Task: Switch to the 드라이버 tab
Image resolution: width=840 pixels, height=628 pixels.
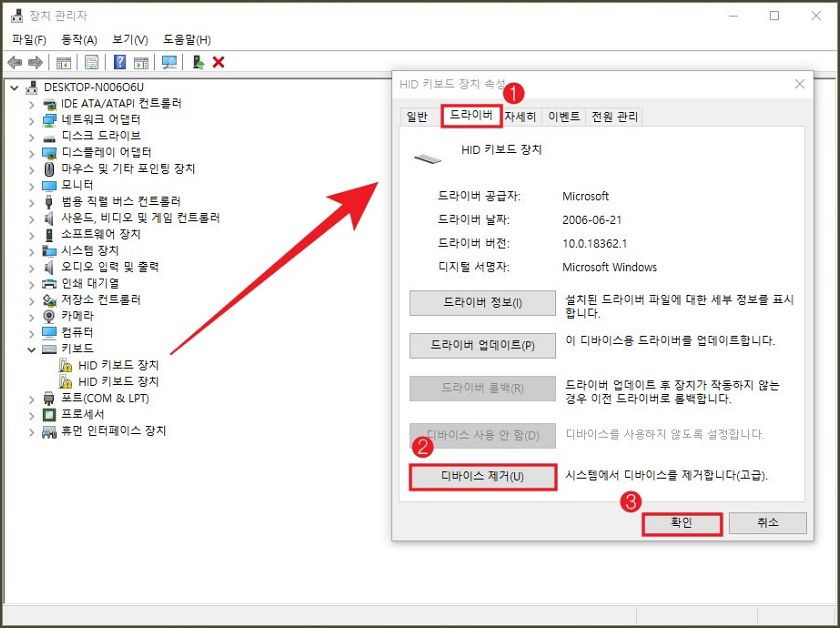Action: pyautogui.click(x=471, y=115)
